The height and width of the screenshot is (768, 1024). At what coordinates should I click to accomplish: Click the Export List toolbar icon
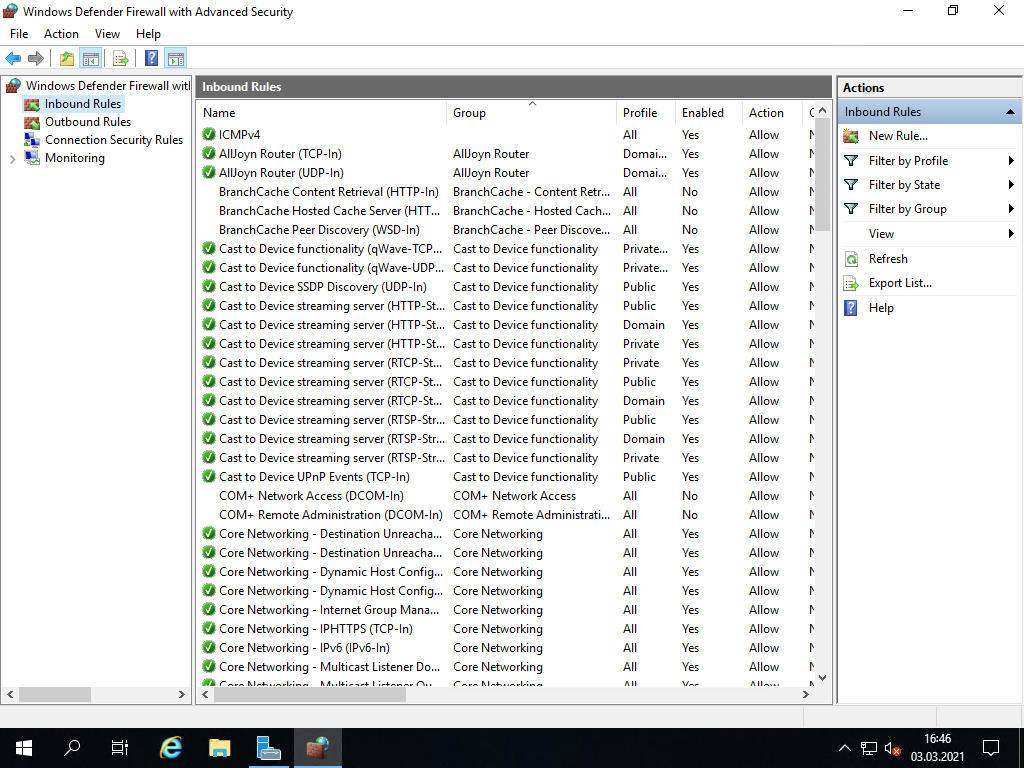click(121, 59)
